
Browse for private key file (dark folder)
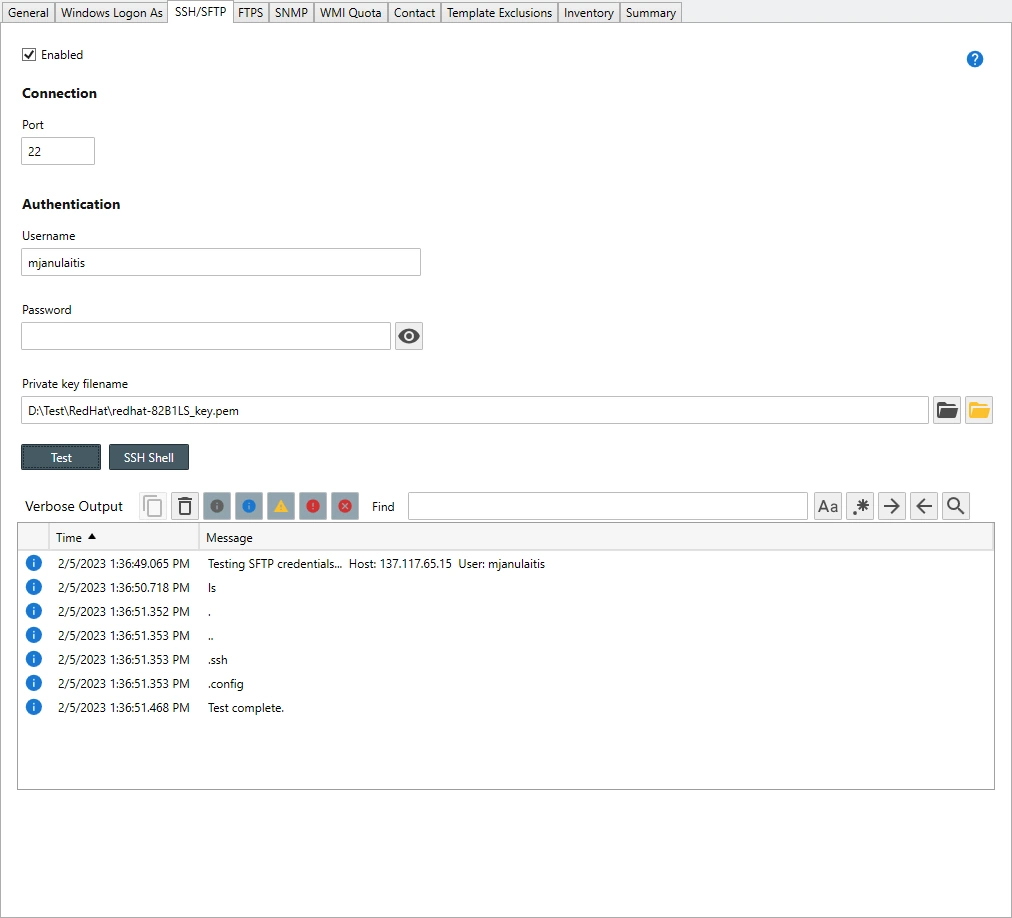click(x=947, y=410)
